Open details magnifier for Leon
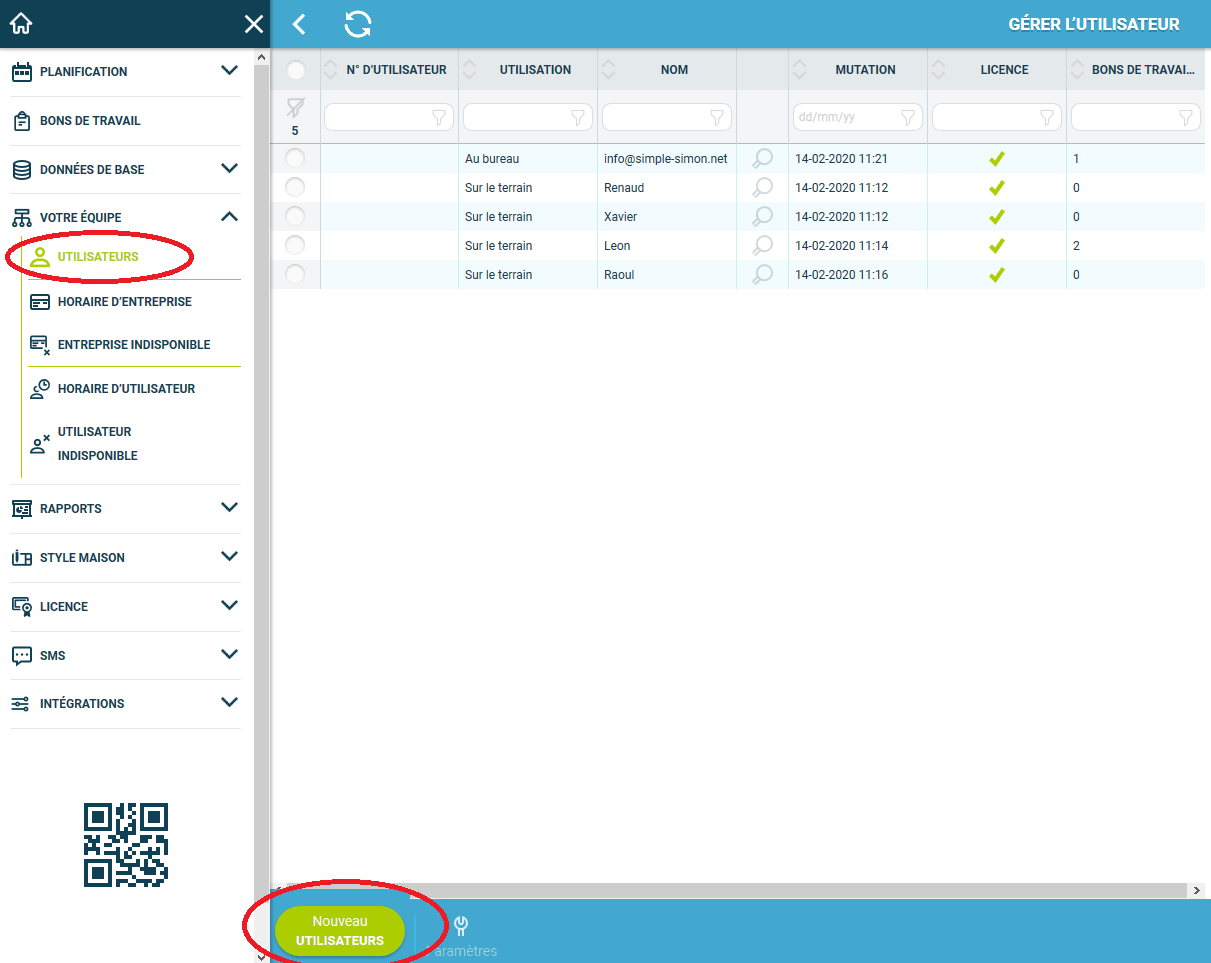1211x963 pixels. (763, 245)
